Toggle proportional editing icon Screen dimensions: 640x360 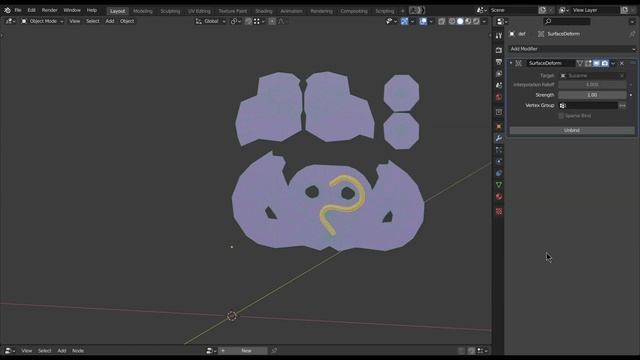point(272,21)
